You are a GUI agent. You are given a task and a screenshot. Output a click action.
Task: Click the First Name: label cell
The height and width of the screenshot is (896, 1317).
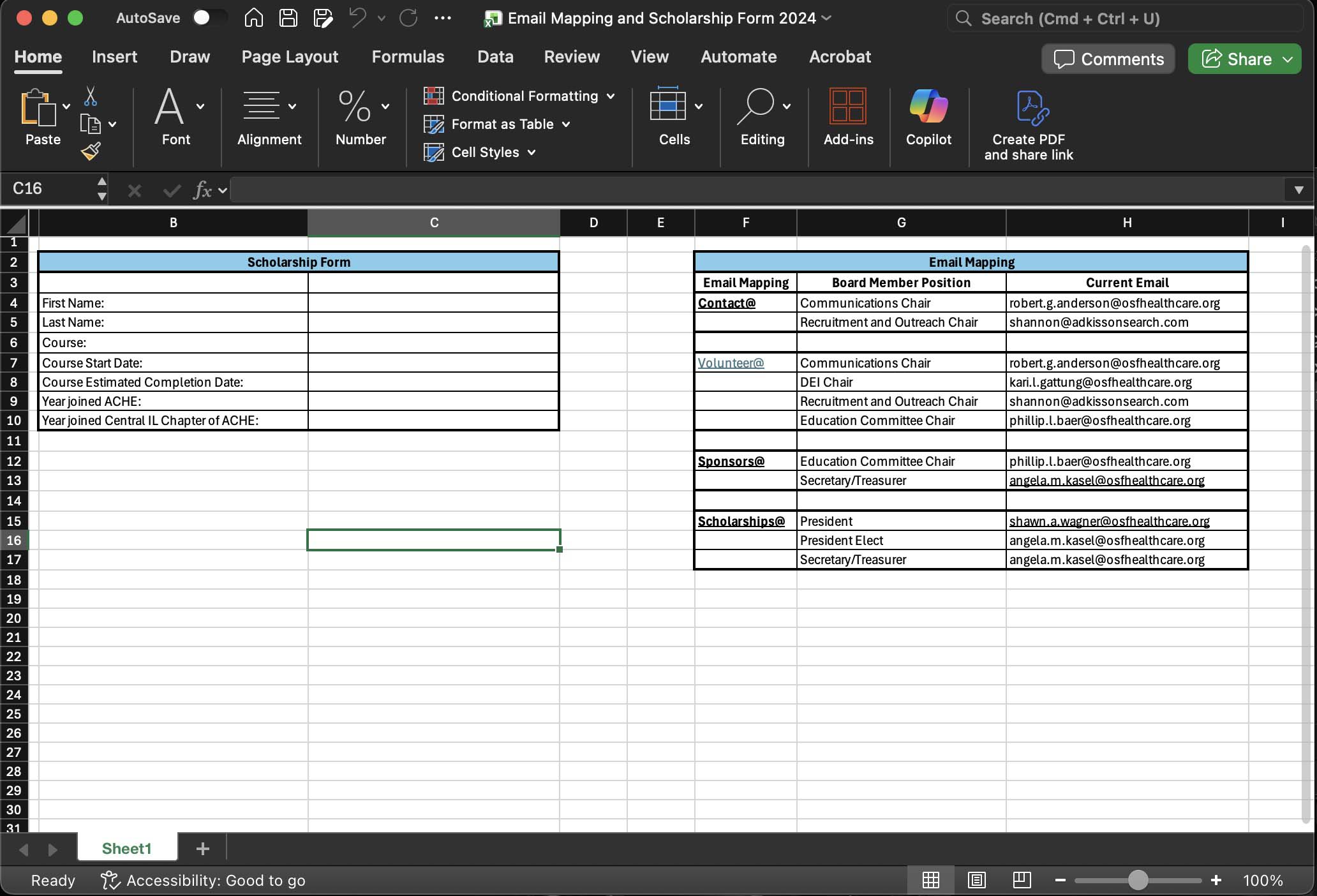point(173,303)
